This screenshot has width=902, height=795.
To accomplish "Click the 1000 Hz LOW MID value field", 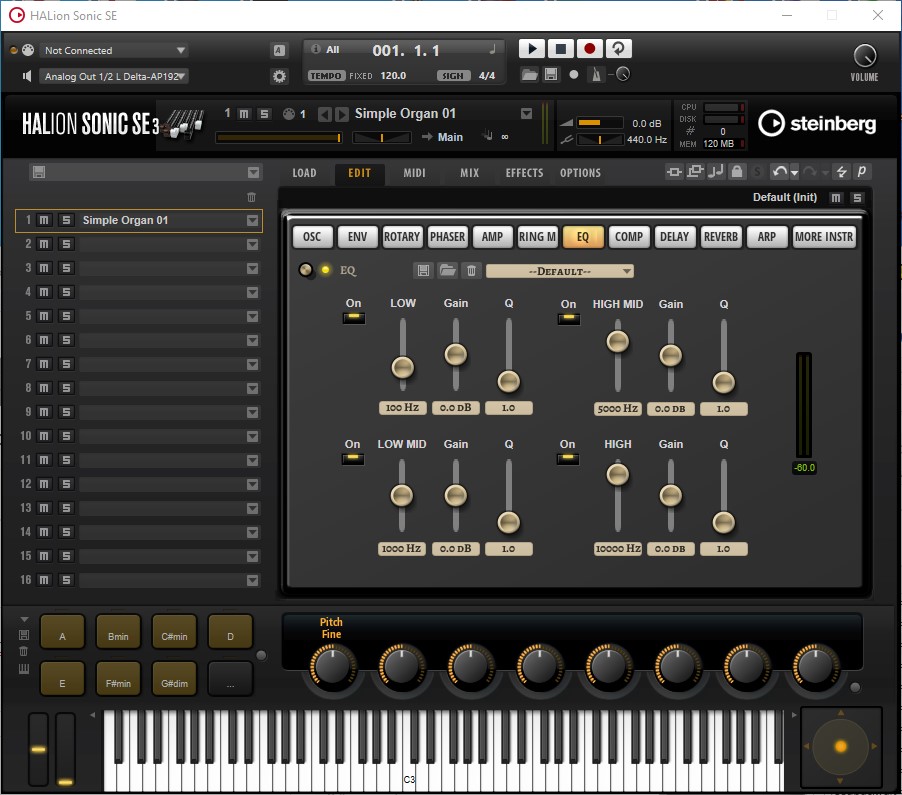I will point(402,549).
